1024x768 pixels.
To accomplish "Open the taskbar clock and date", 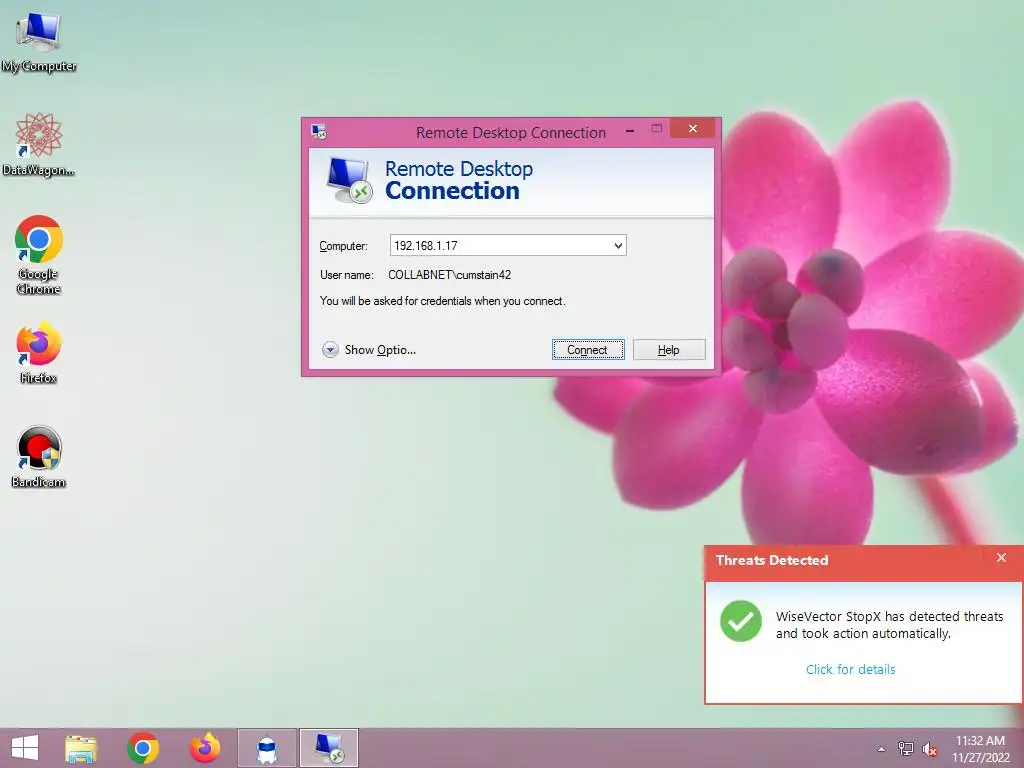I will 980,749.
